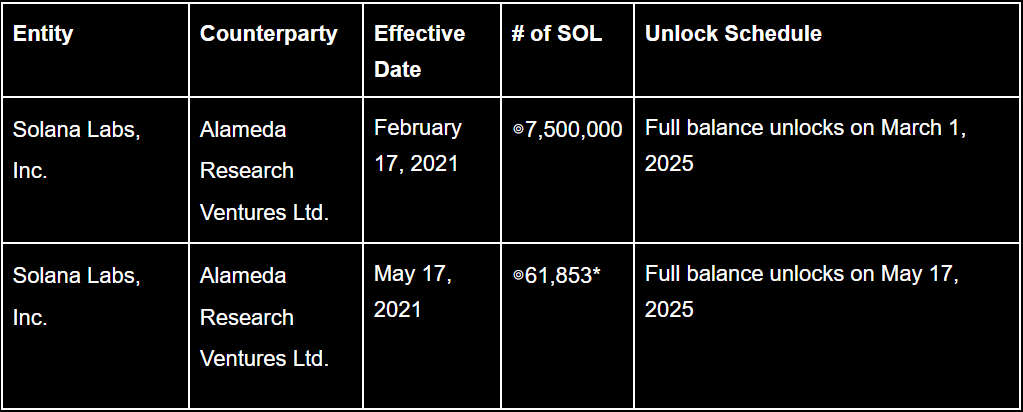The width and height of the screenshot is (1023, 412).
Task: Click the # of SOL column header
Action: point(557,33)
